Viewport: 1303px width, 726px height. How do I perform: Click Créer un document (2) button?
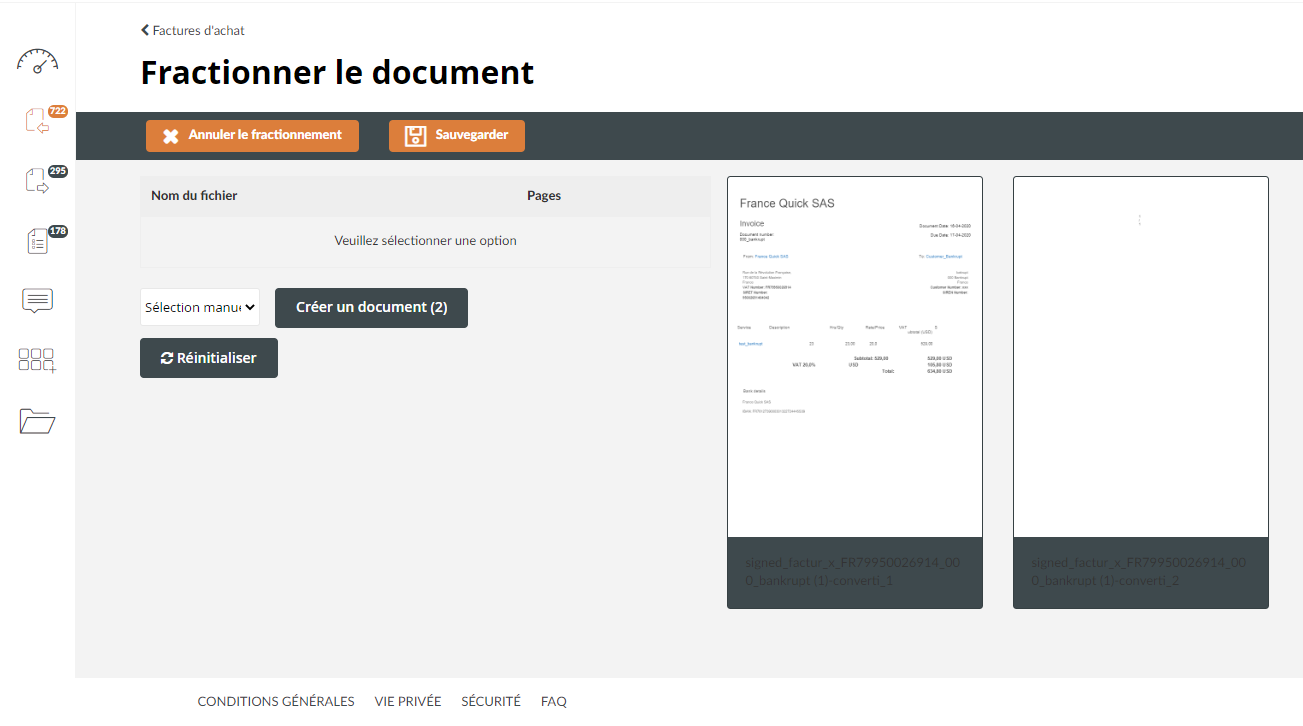tap(371, 307)
